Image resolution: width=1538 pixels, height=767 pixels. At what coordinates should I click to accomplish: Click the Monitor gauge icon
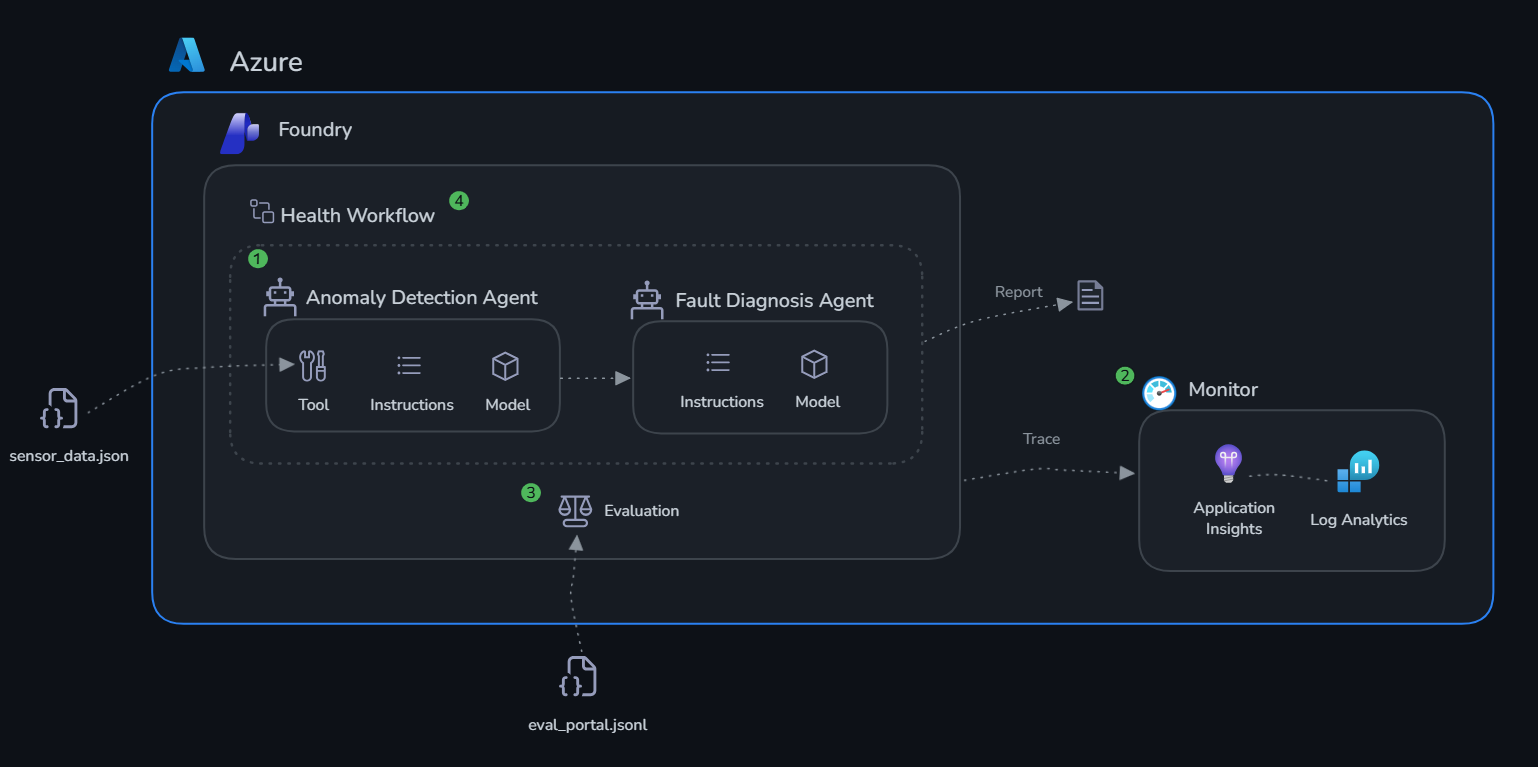click(1160, 392)
